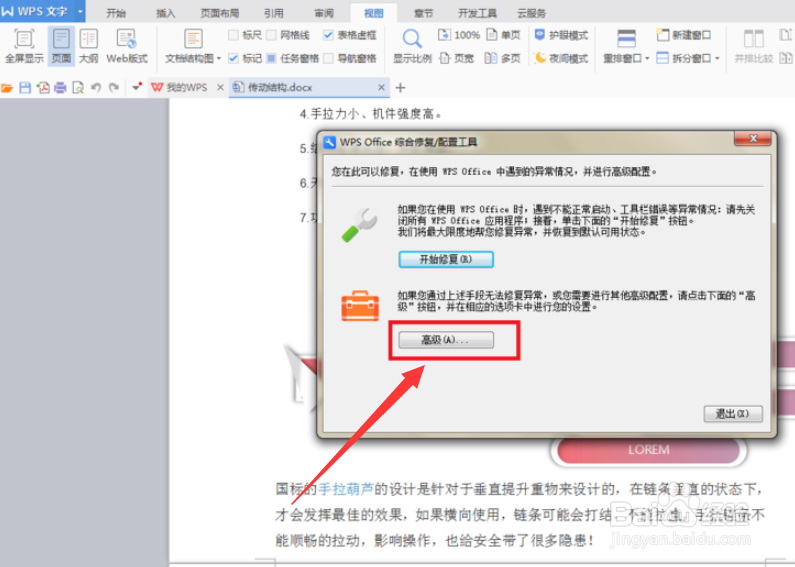Click the 退出(X) button in dialog

coord(733,414)
